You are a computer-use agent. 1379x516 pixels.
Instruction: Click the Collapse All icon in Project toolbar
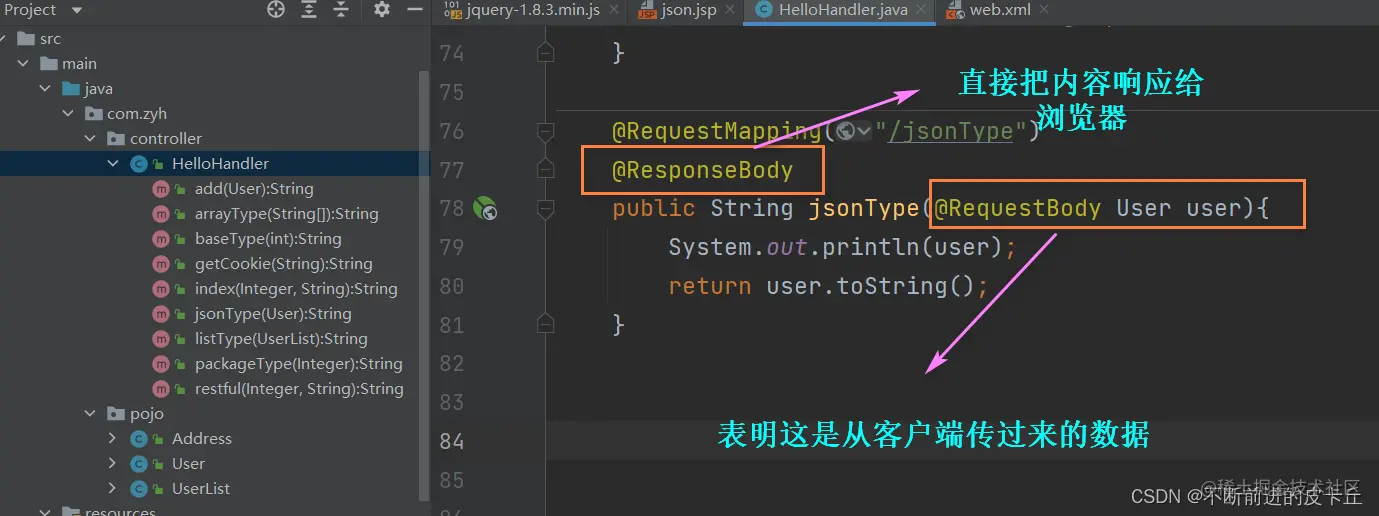point(341,10)
